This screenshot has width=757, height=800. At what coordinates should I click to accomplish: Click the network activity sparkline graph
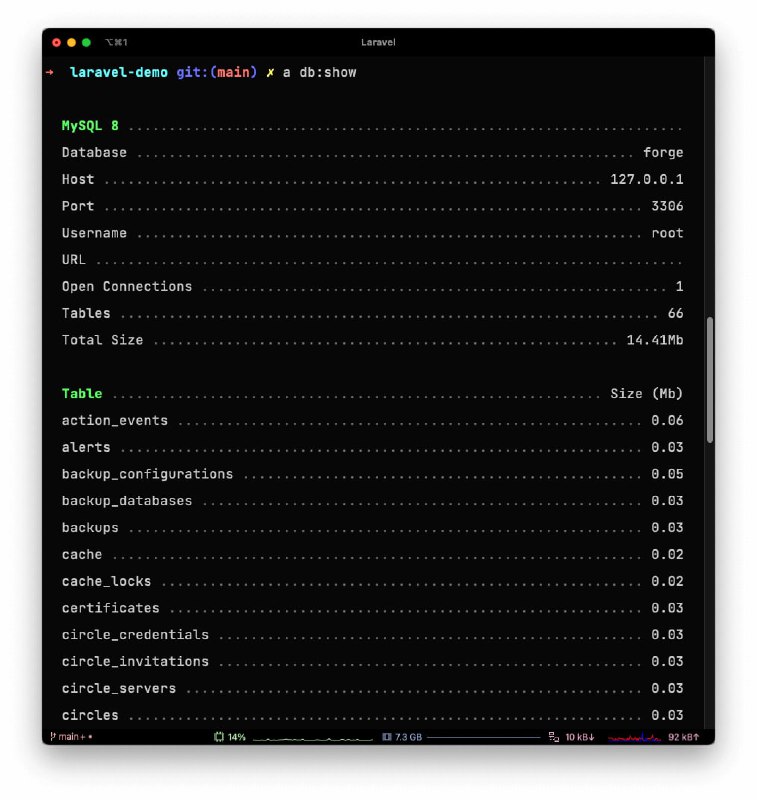point(634,738)
